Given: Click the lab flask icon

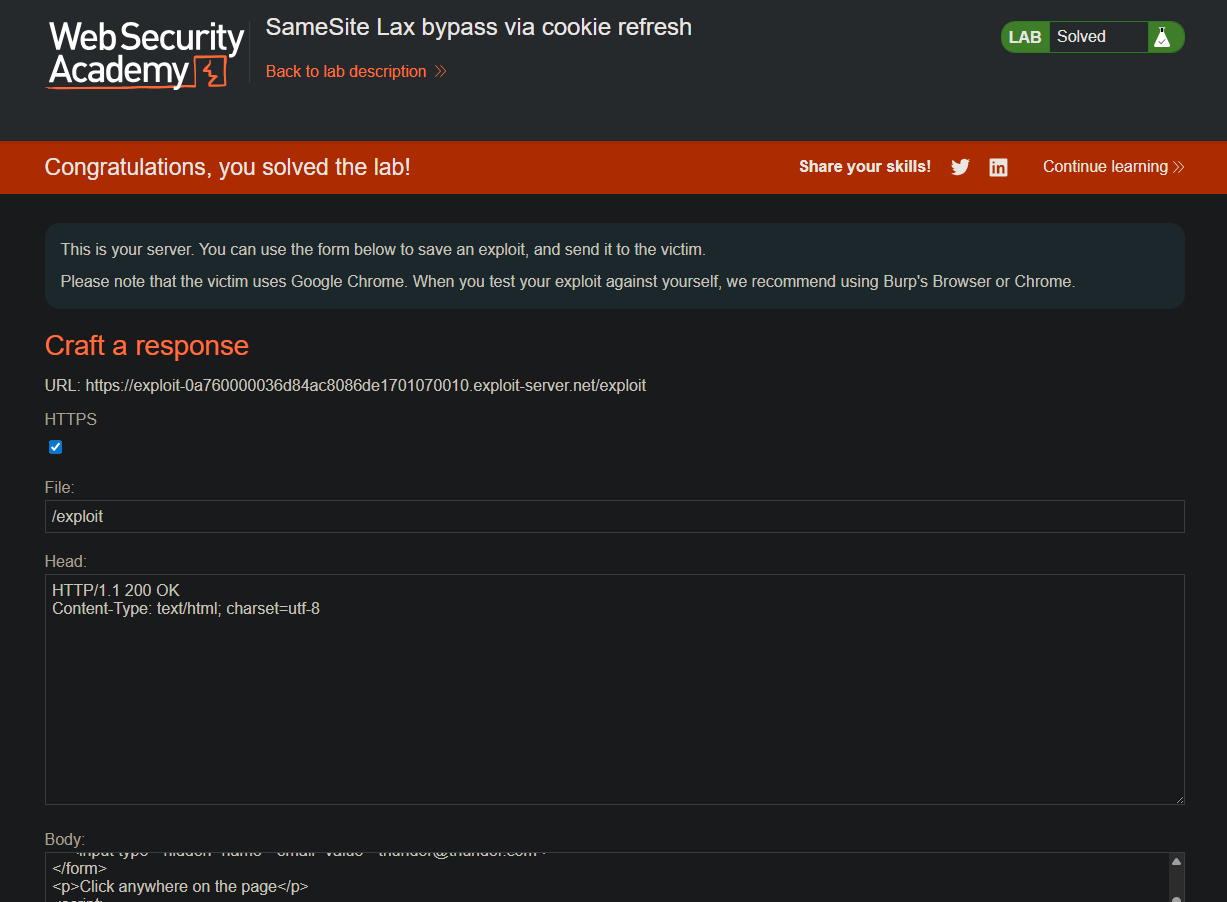Looking at the screenshot, I should click(1161, 37).
